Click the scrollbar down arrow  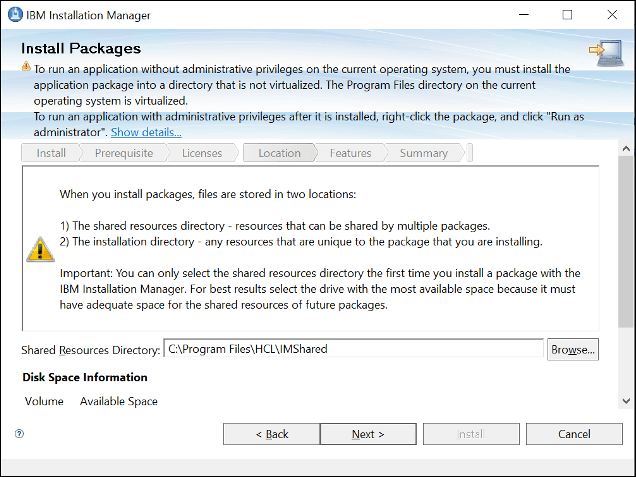[x=626, y=401]
